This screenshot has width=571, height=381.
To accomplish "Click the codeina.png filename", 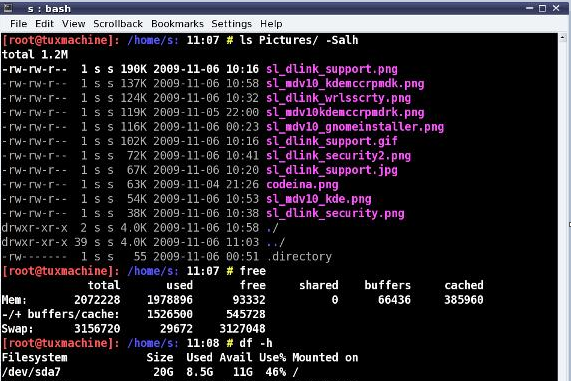I will (302, 185).
